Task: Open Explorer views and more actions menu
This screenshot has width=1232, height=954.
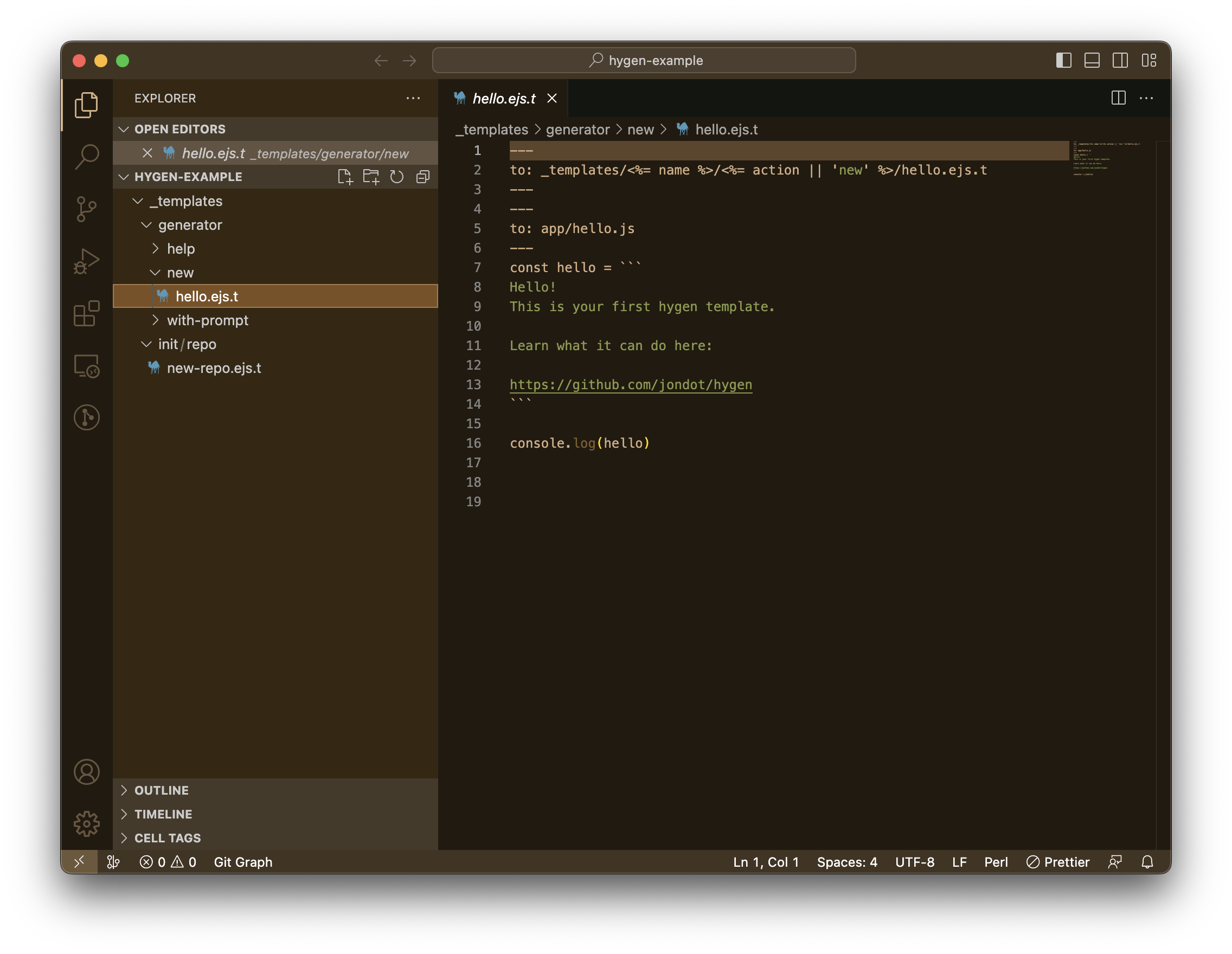Action: point(413,98)
